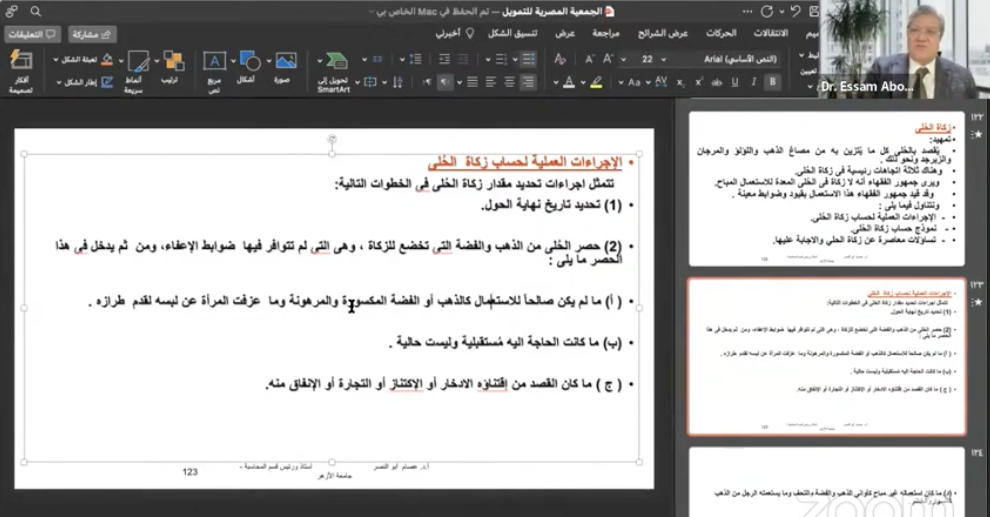Image resolution: width=990 pixels, height=517 pixels.
Task: Redo or repeat last action
Action: (767, 11)
